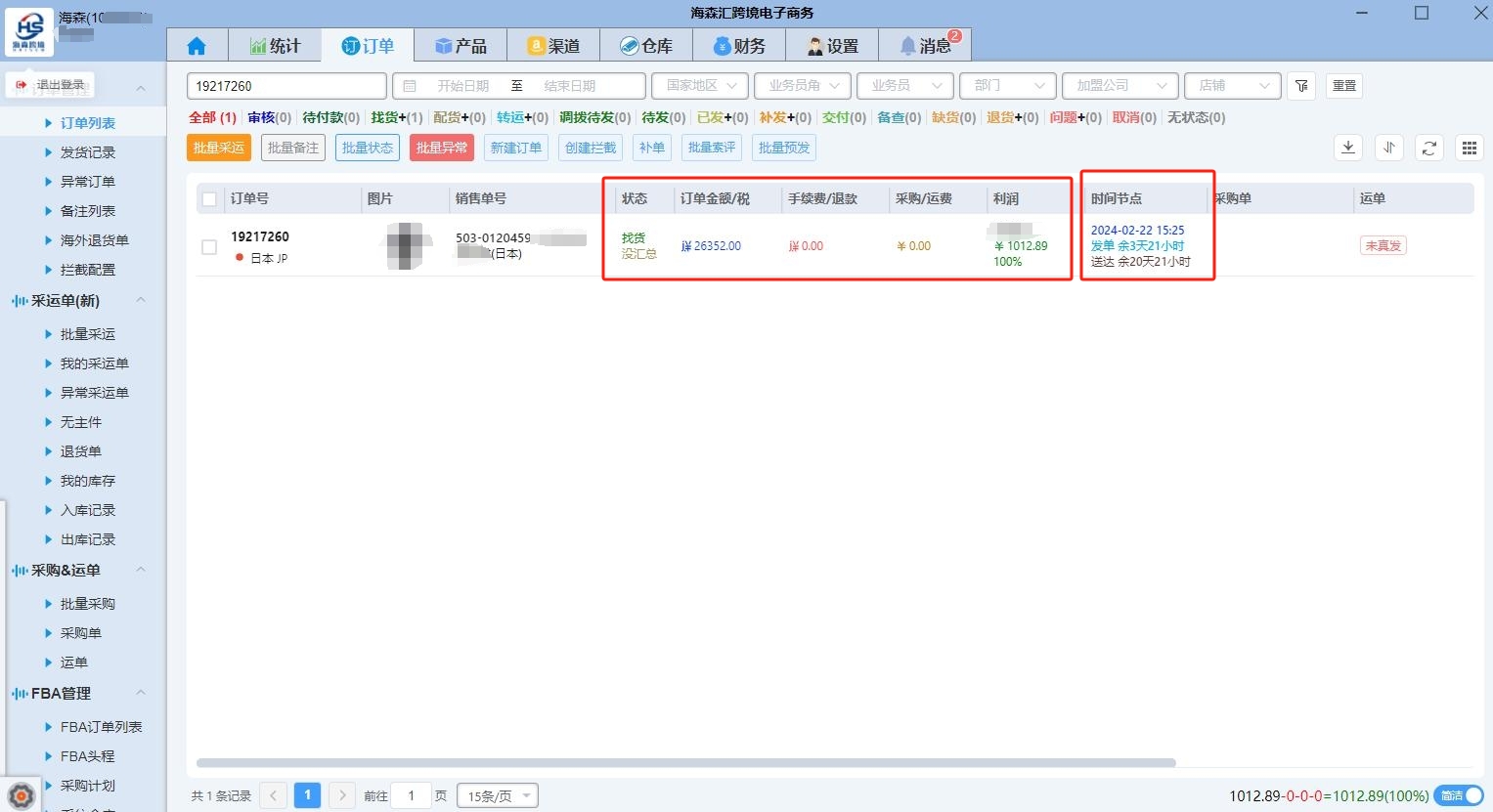Open the 业务员角 dropdown

[803, 86]
